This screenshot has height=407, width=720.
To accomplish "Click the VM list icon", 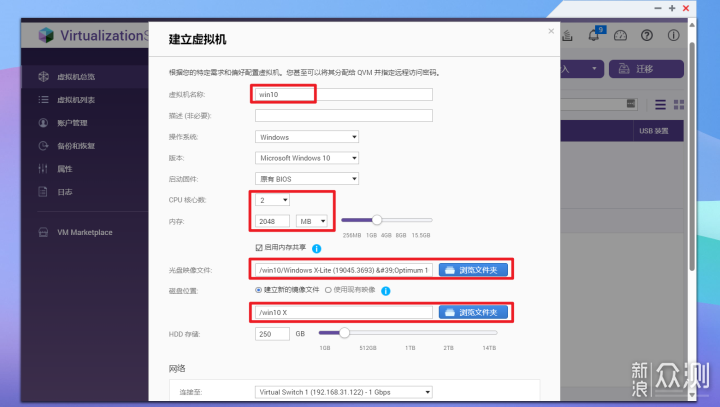I will click(x=43, y=100).
